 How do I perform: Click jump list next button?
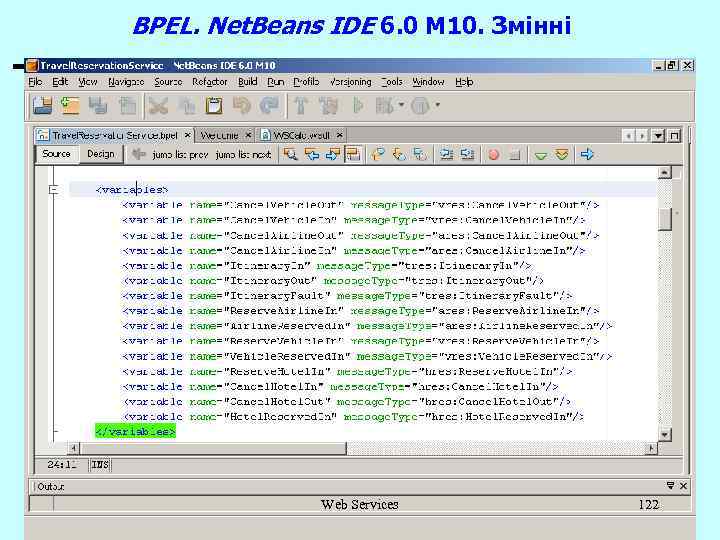click(x=243, y=155)
